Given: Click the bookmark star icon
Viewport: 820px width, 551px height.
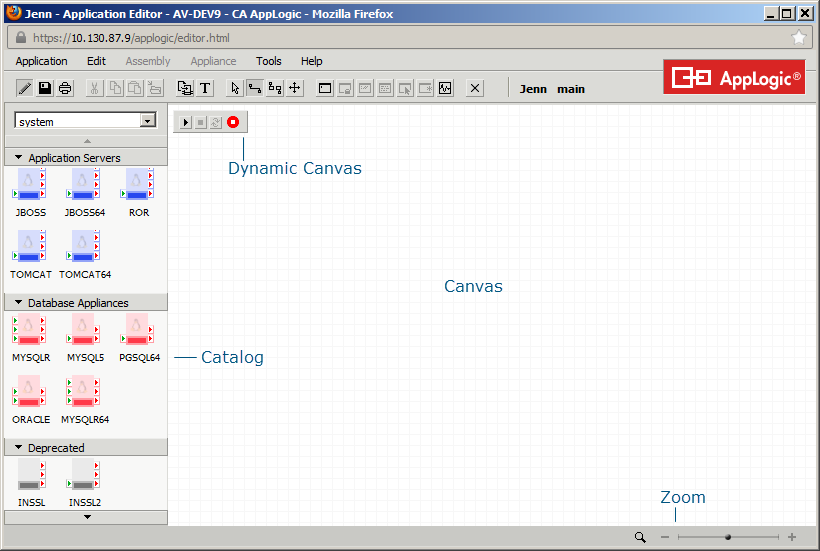Looking at the screenshot, I should tap(799, 38).
